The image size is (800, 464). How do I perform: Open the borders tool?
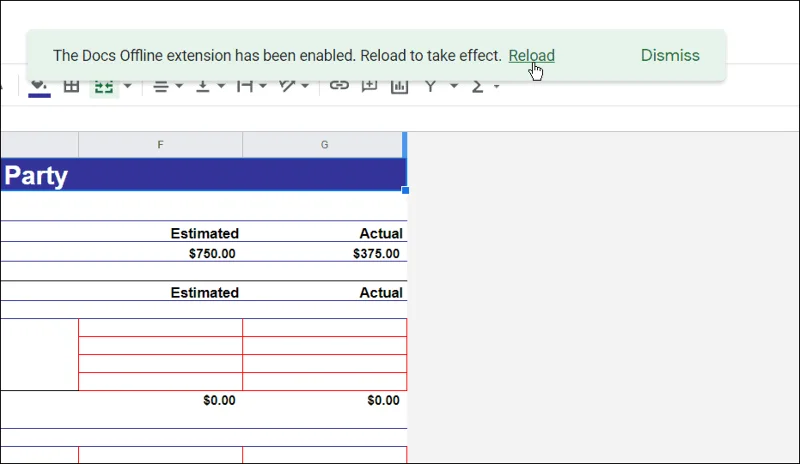71,86
